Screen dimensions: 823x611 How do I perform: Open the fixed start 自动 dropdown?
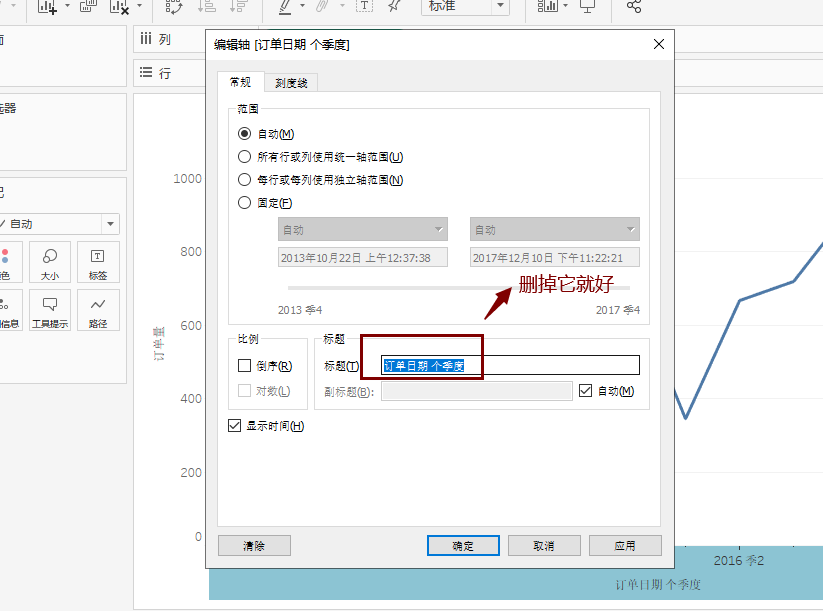[363, 229]
